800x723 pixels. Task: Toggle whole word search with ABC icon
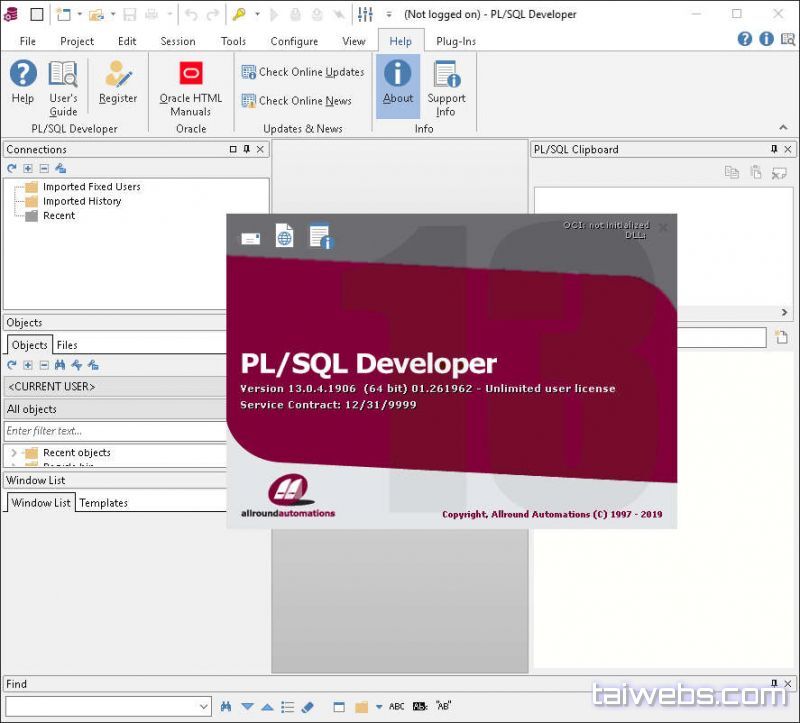[397, 707]
